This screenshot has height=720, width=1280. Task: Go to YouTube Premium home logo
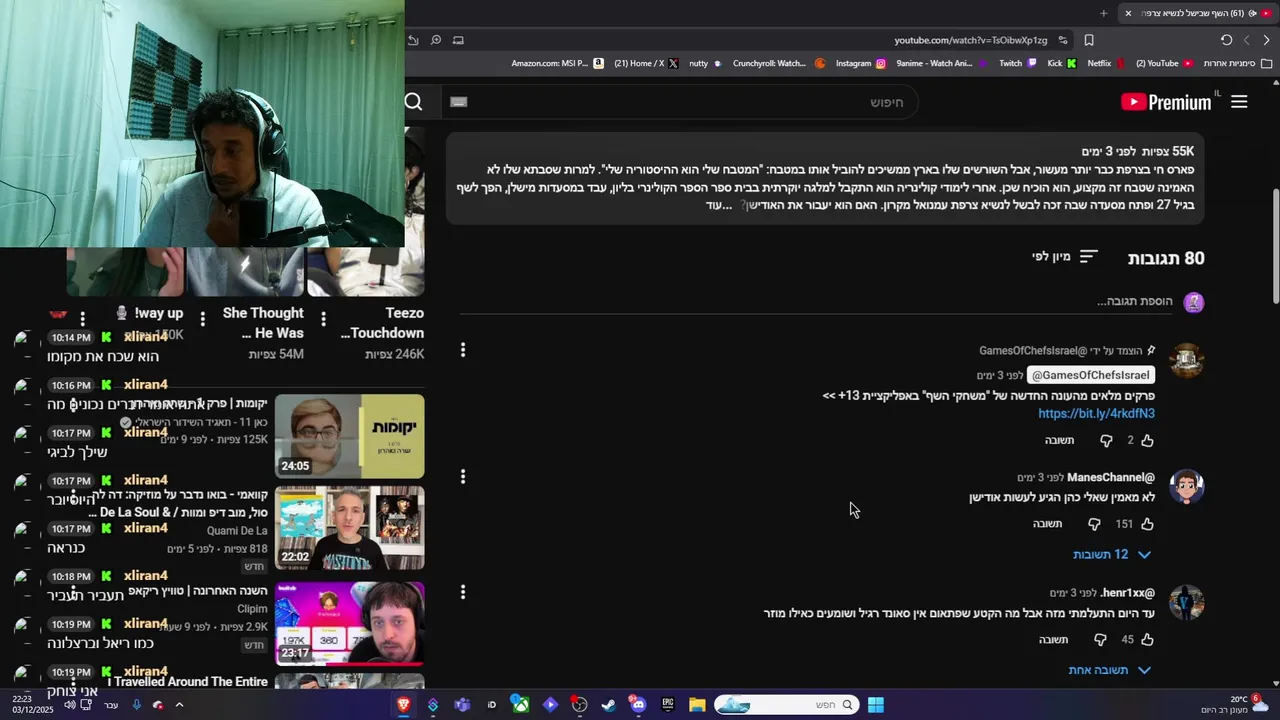tap(1166, 102)
